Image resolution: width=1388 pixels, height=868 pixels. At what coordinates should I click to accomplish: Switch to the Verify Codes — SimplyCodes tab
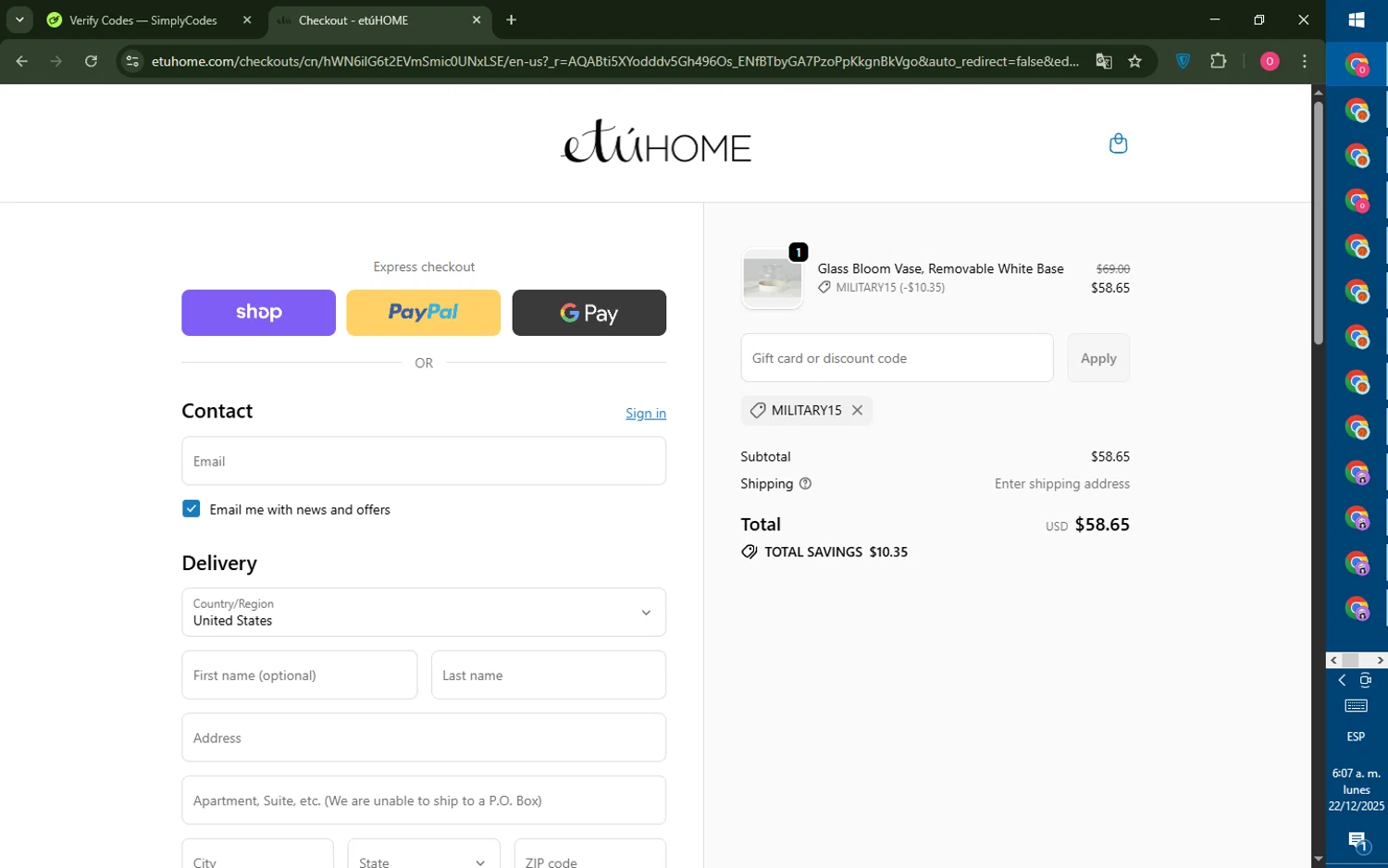pyautogui.click(x=143, y=19)
